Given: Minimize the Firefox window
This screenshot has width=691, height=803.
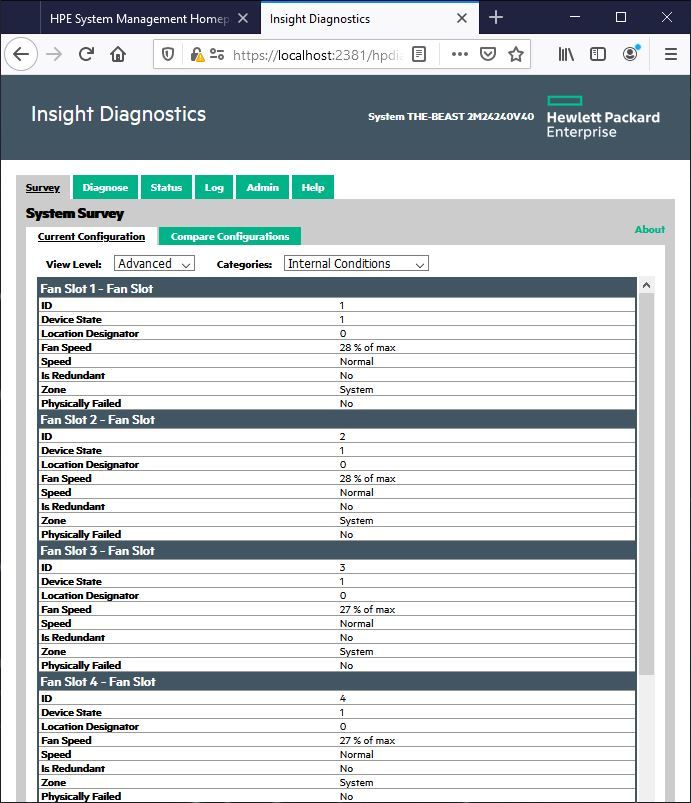Looking at the screenshot, I should (575, 17).
